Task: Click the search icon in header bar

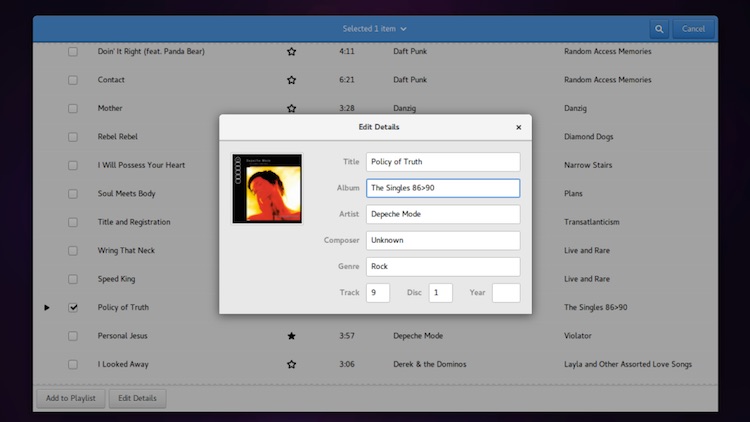Action: [659, 29]
